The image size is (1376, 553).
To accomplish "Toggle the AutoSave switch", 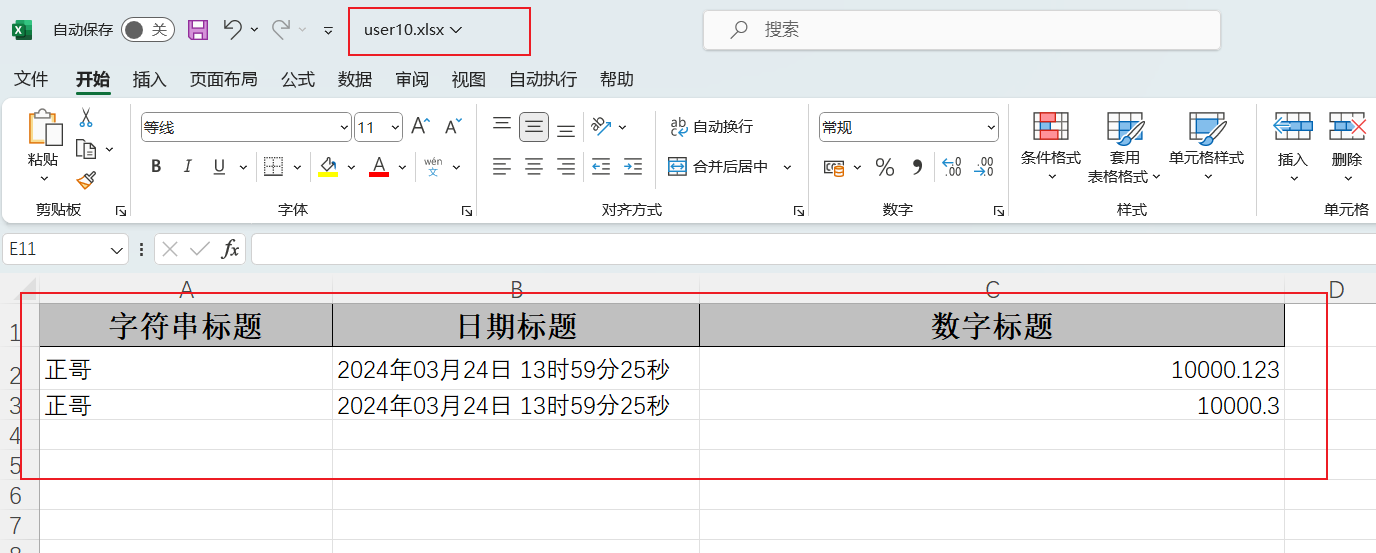I will [147, 30].
